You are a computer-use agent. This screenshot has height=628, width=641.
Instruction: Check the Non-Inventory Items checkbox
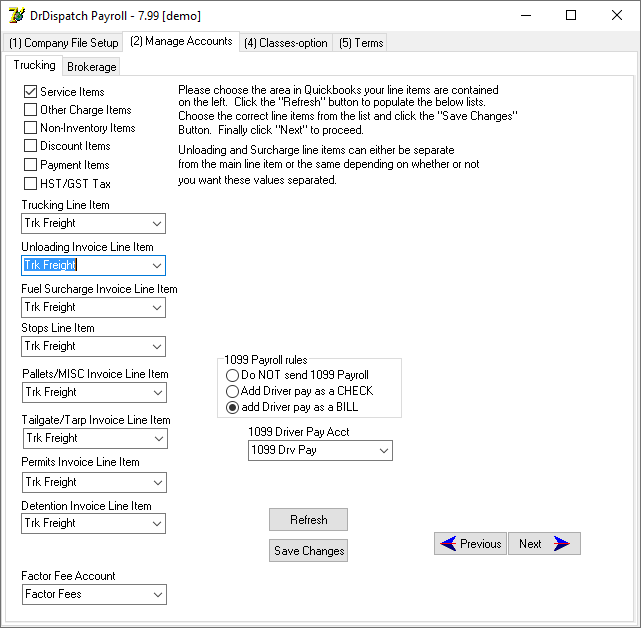coord(31,128)
